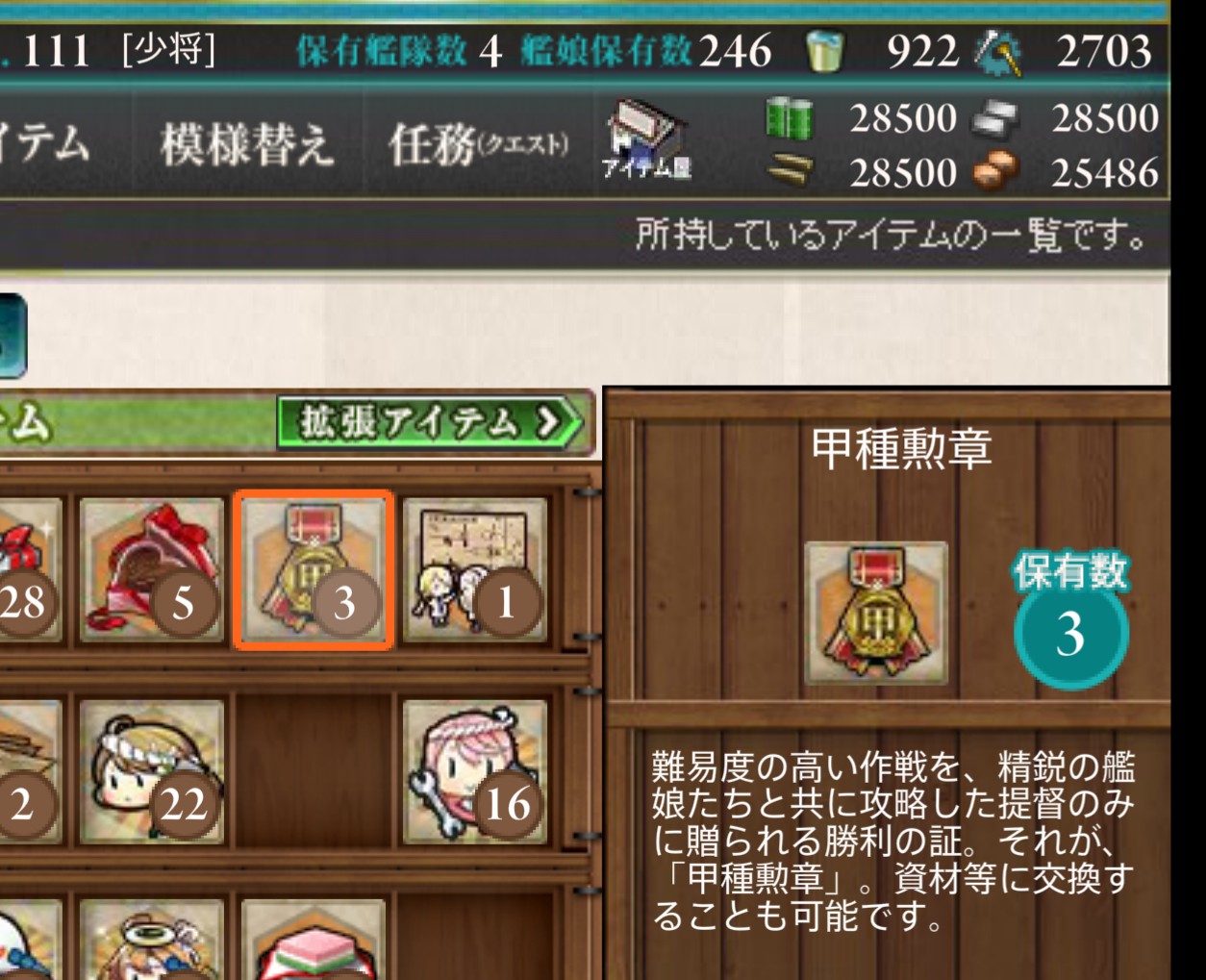Screen dimensions: 1206x980
Task: Click the bauxite resource icon
Action: [x=995, y=171]
